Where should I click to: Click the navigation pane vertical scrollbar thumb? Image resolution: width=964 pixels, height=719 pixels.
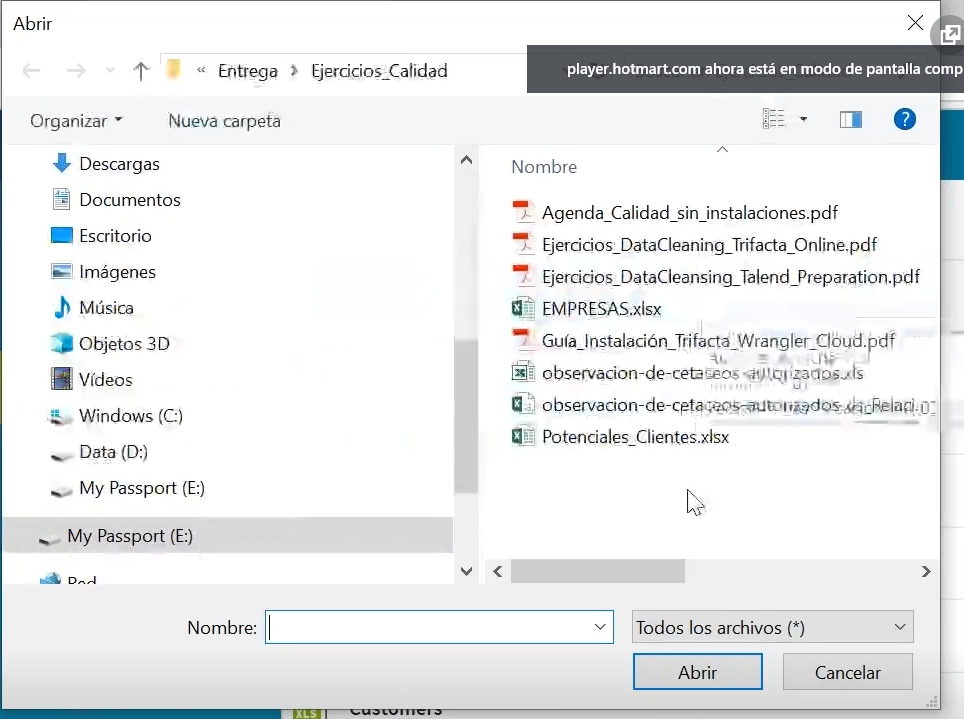(x=466, y=415)
